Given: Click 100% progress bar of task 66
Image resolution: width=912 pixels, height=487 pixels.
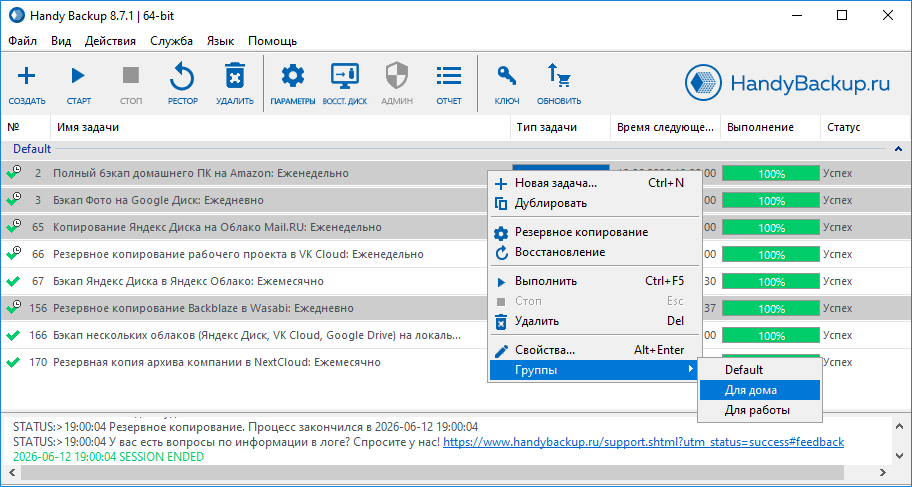Looking at the screenshot, I should [771, 255].
